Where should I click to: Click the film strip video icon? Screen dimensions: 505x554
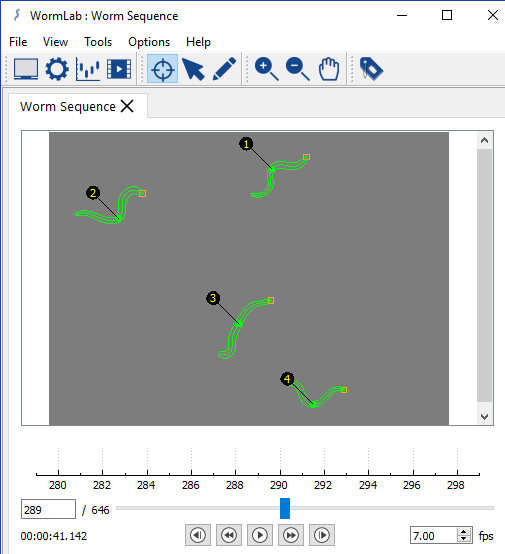click(x=119, y=69)
